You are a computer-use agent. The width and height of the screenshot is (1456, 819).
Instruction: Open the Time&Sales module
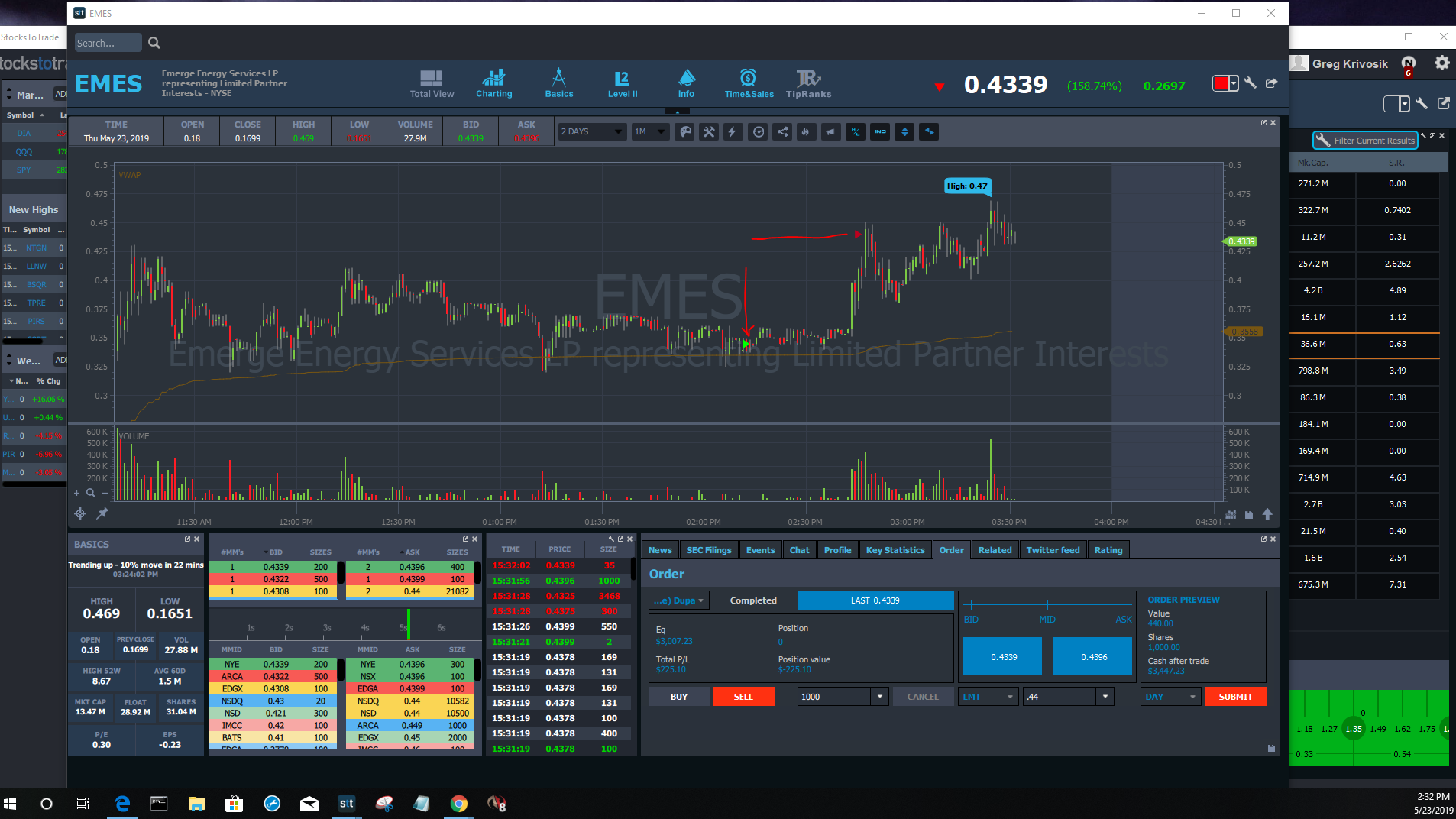point(749,83)
